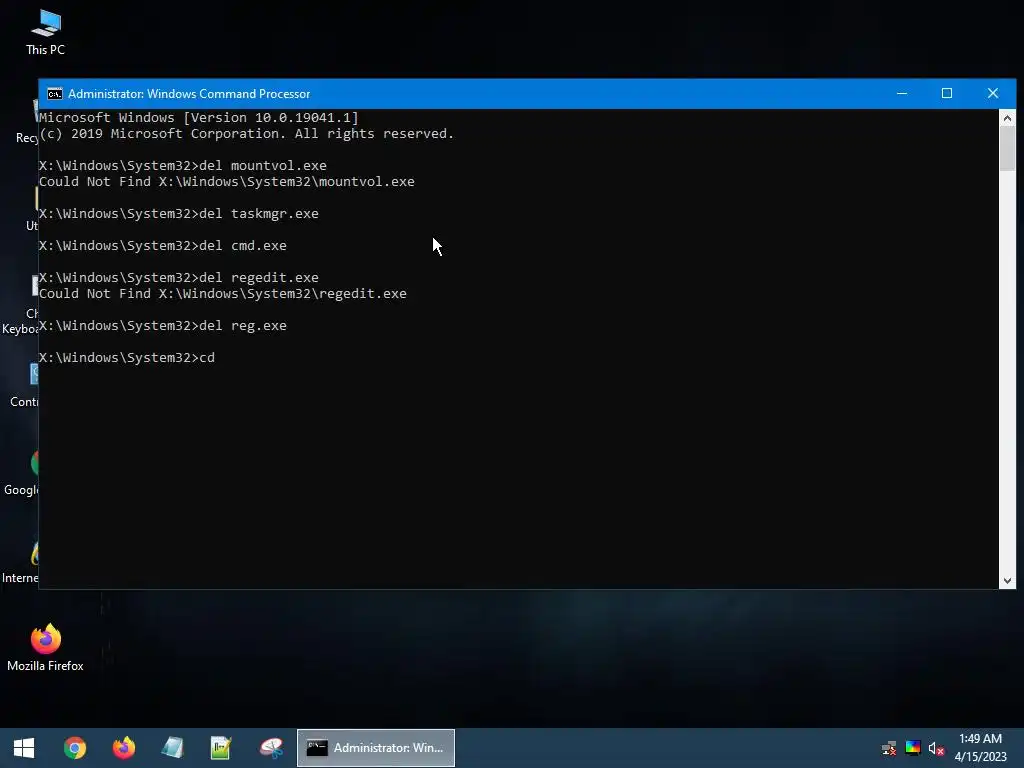Click the 'del taskmgr.exe' command line

pyautogui.click(x=179, y=214)
